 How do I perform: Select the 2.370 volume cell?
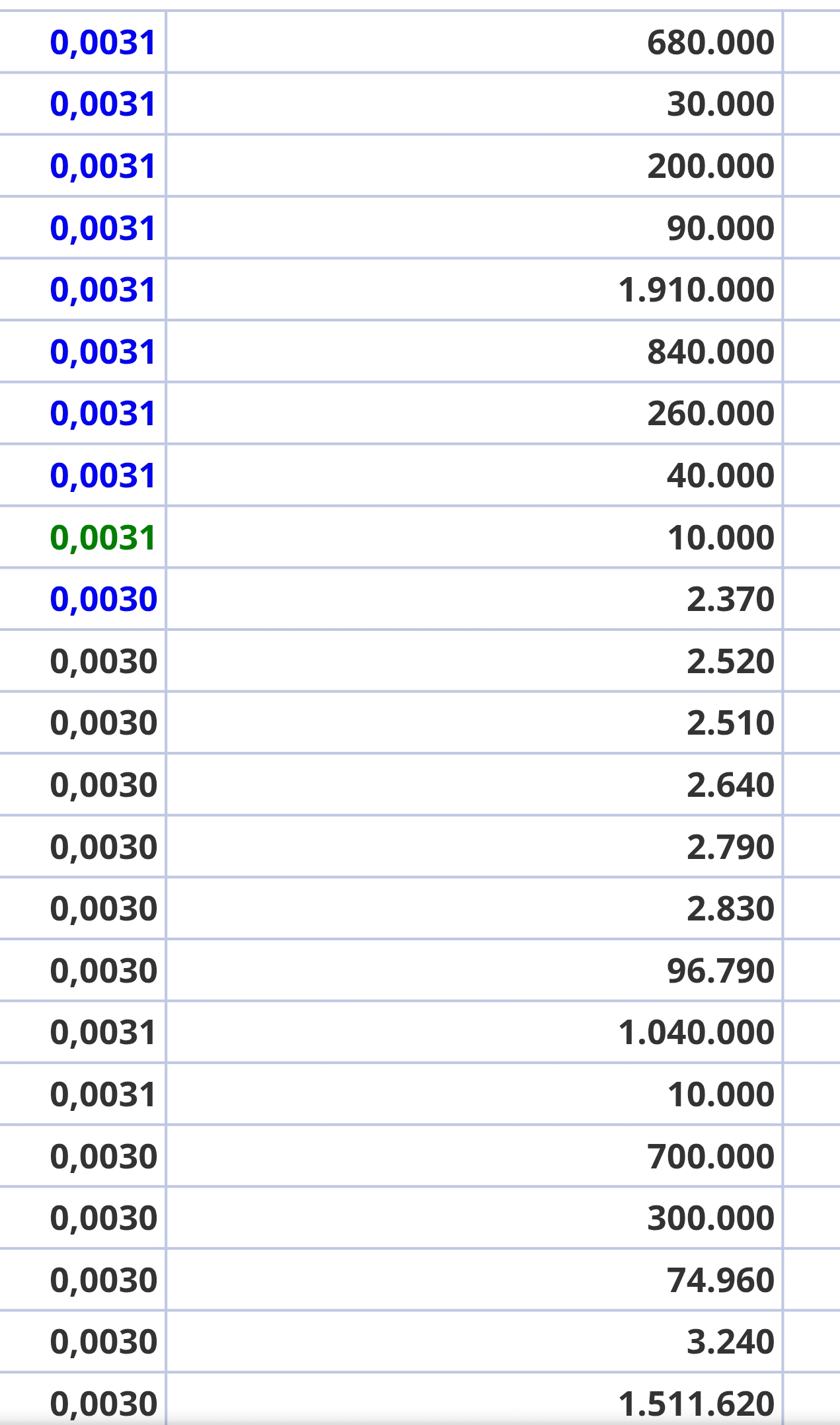pyautogui.click(x=730, y=599)
